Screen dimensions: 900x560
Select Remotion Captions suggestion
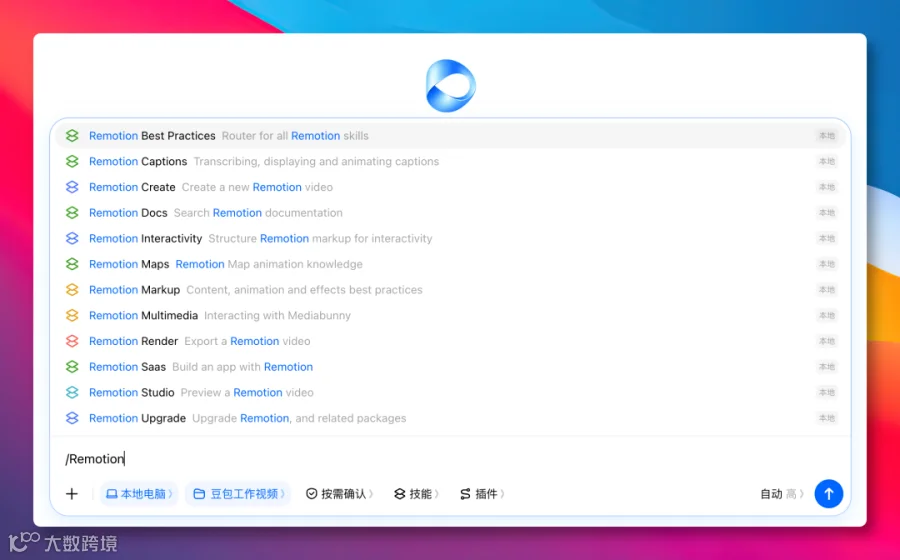click(x=450, y=162)
